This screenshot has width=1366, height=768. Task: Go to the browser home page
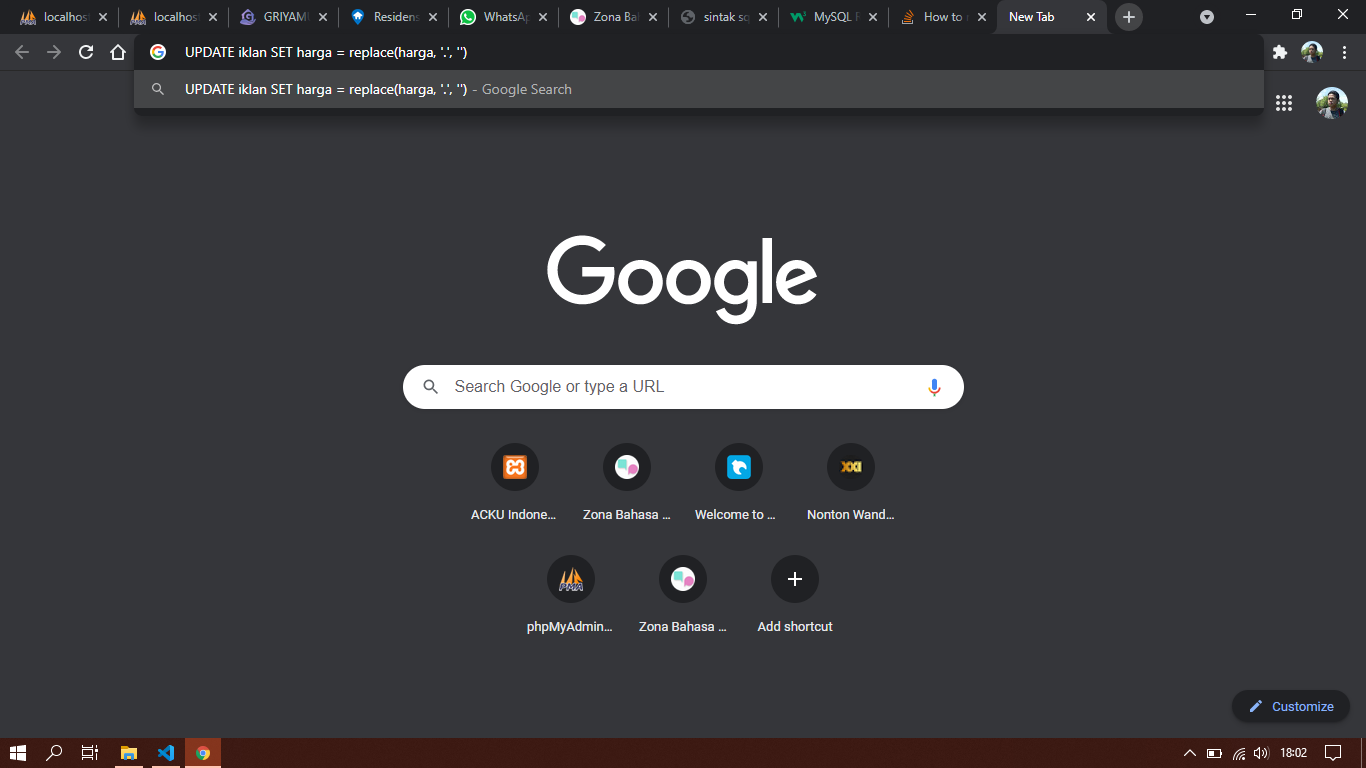(118, 53)
